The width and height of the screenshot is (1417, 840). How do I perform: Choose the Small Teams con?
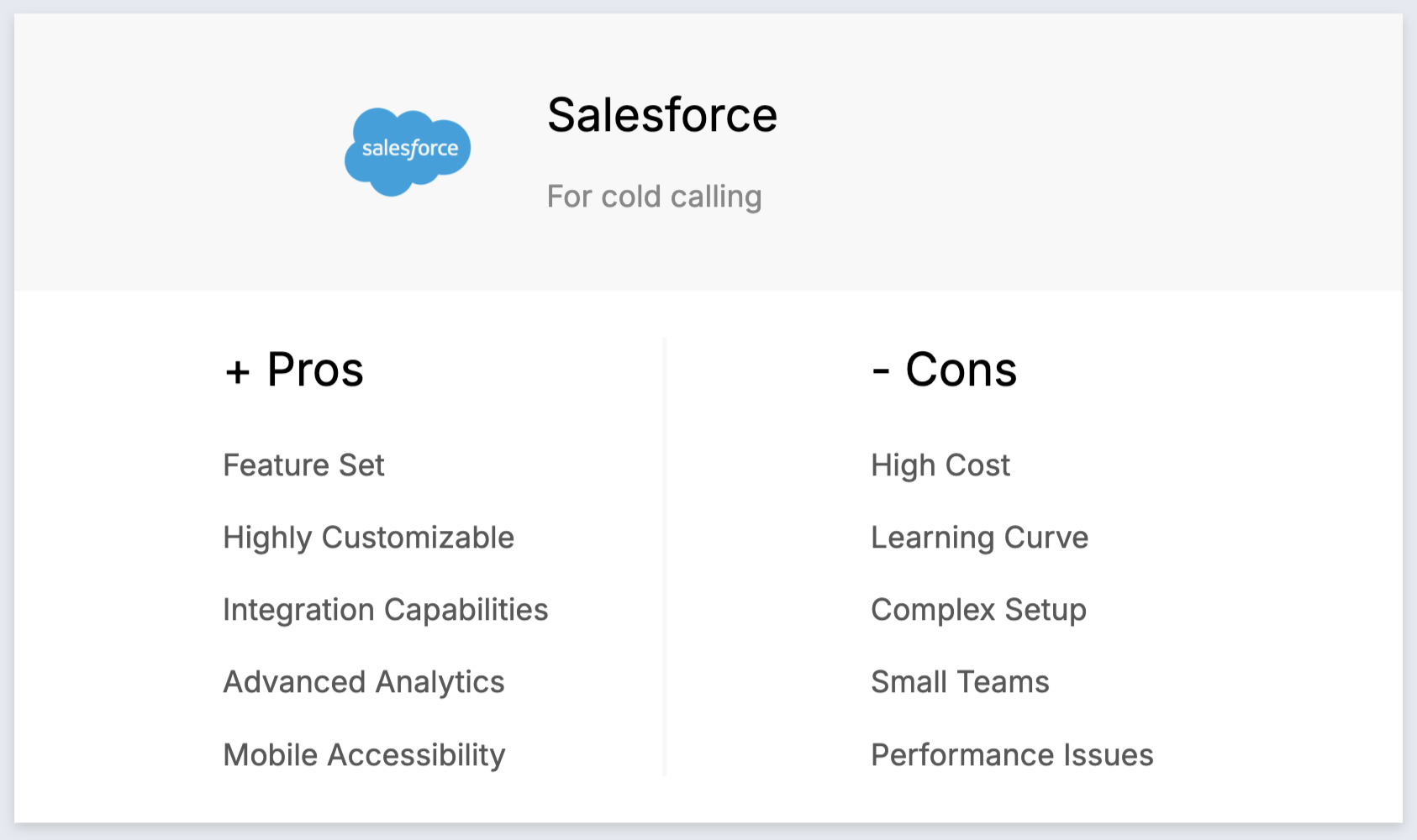click(x=960, y=682)
